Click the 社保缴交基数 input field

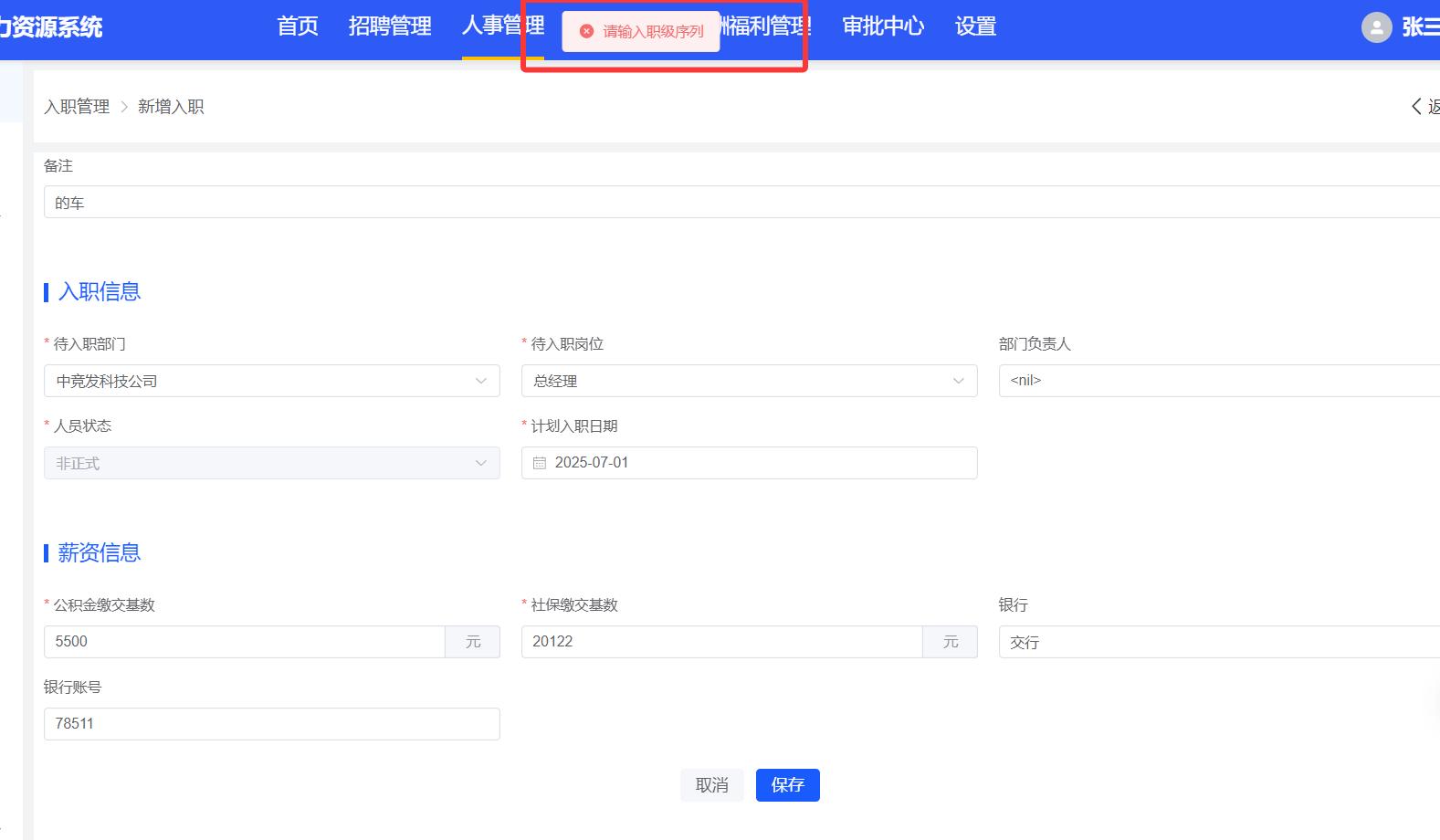coord(722,642)
